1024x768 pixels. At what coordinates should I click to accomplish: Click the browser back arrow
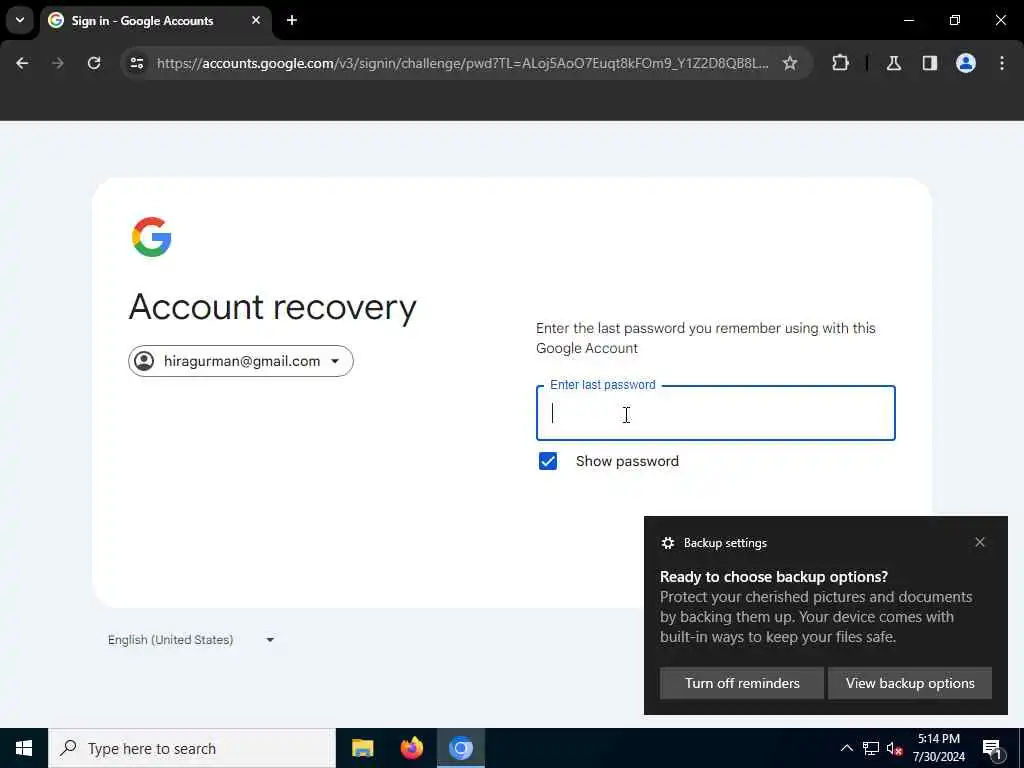22,63
